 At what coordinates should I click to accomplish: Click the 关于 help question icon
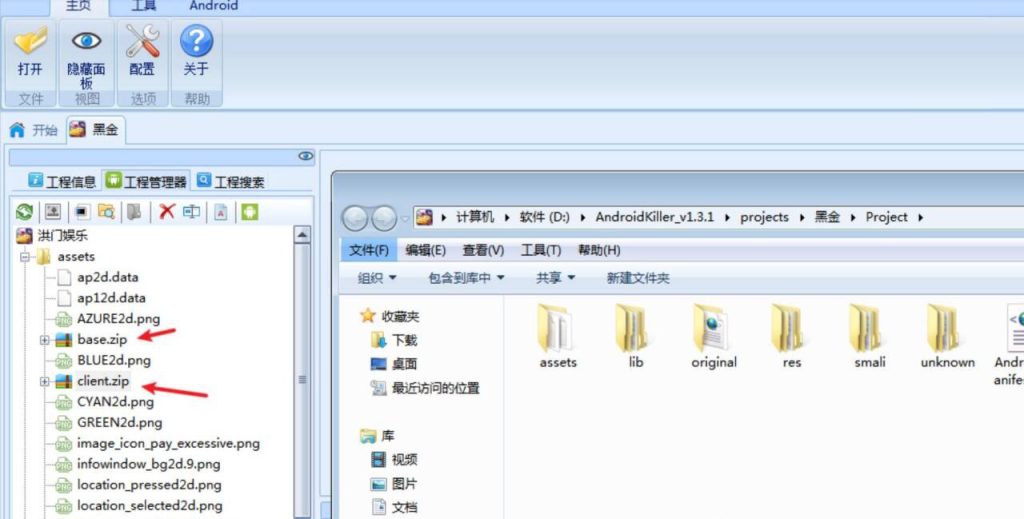196,40
